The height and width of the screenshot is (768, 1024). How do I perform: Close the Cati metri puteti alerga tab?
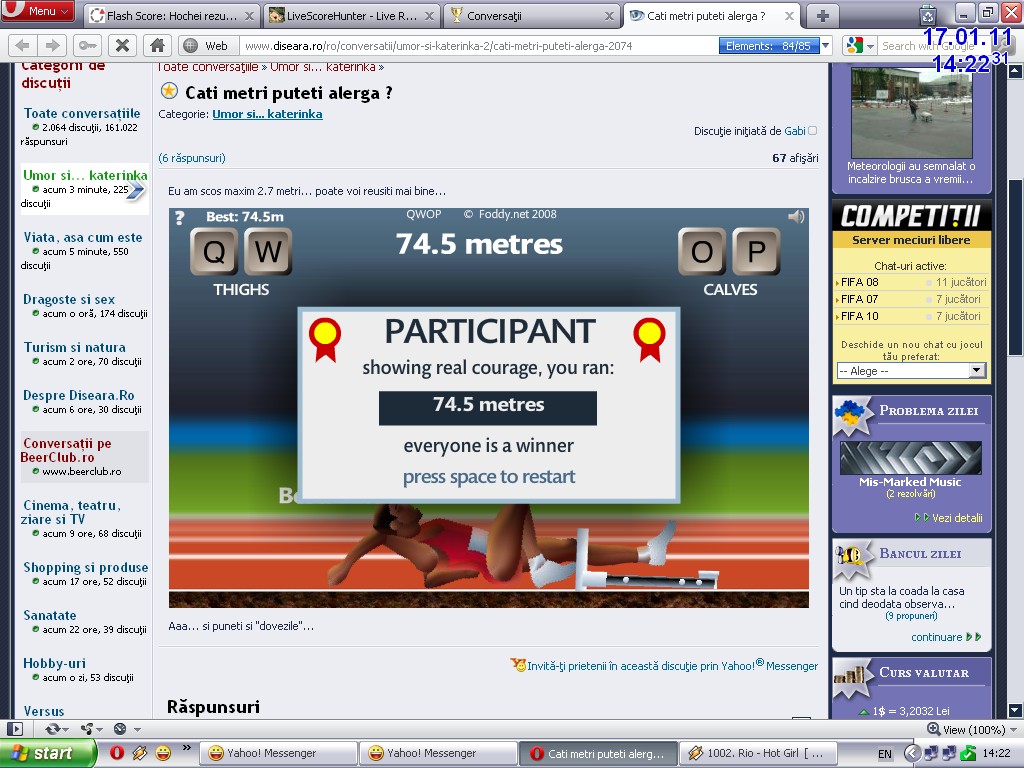click(790, 16)
